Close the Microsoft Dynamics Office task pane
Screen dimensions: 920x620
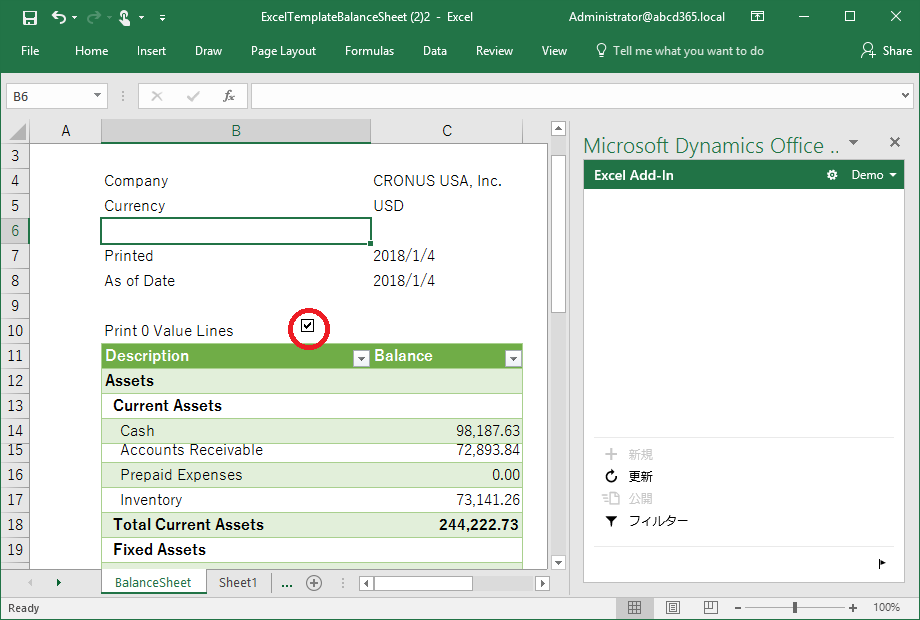click(x=895, y=142)
